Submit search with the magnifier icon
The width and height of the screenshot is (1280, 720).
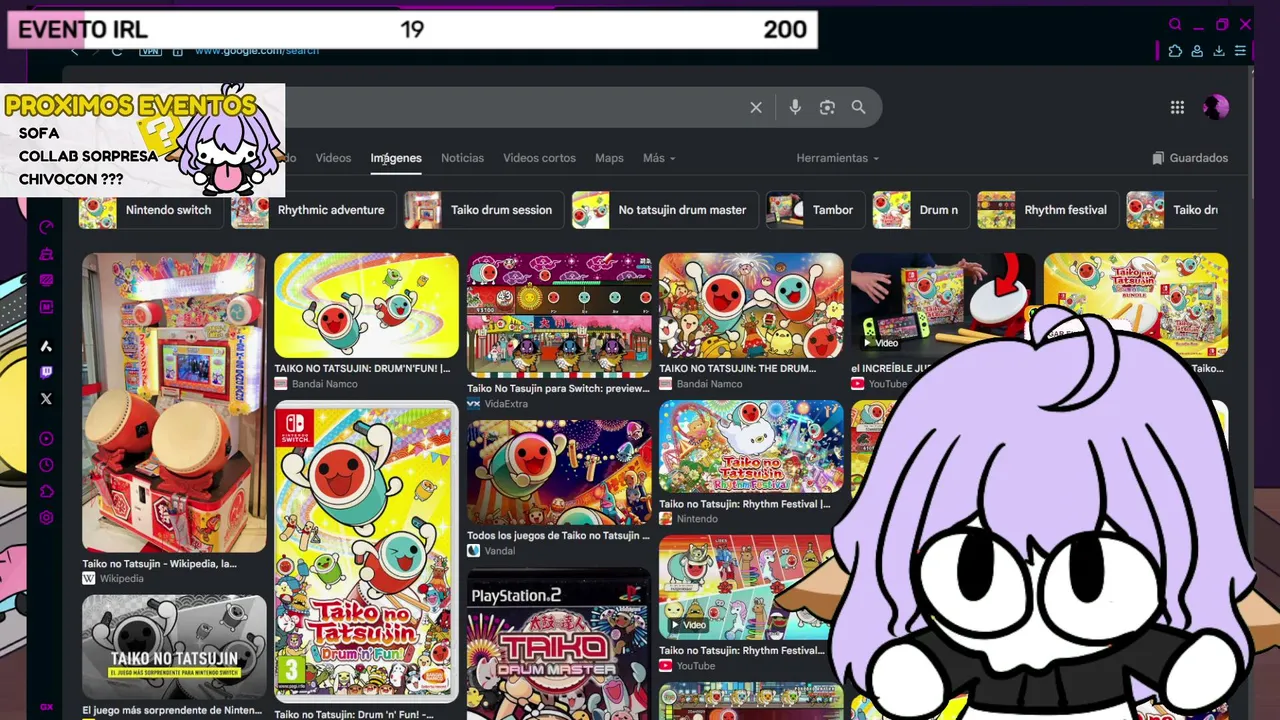(858, 107)
